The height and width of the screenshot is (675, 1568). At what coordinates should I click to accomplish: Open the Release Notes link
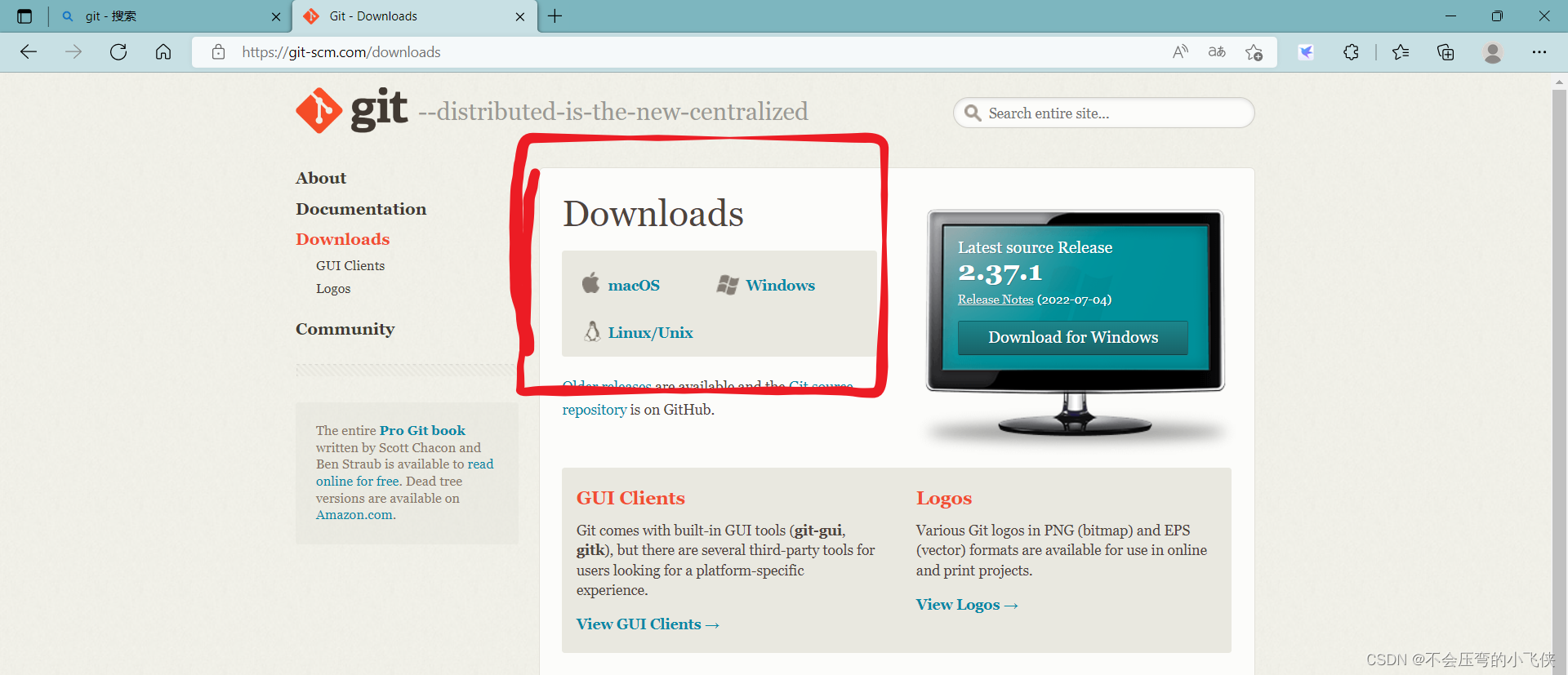(996, 300)
